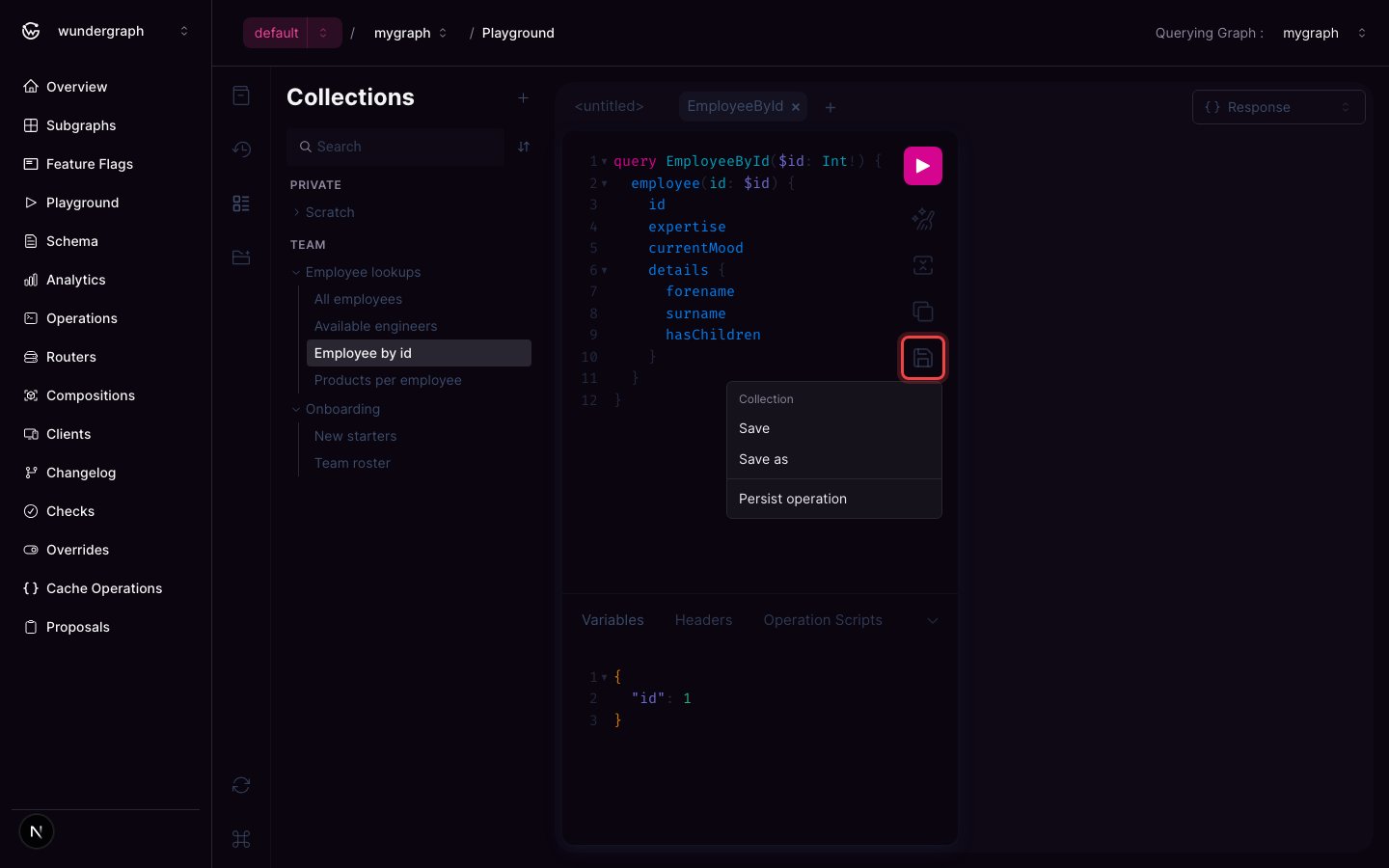1389x868 pixels.
Task: Choose Save as from the menu
Action: coord(834,459)
